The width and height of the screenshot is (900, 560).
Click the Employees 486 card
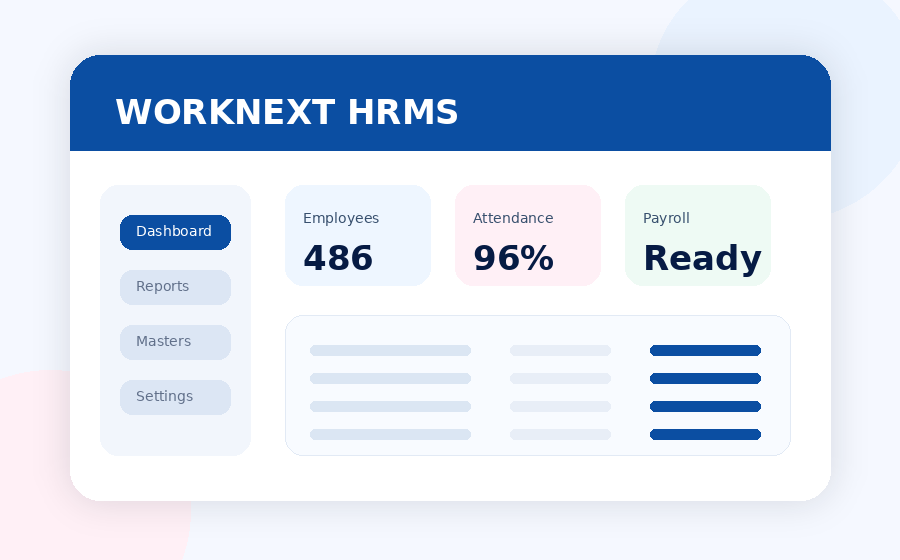[358, 235]
